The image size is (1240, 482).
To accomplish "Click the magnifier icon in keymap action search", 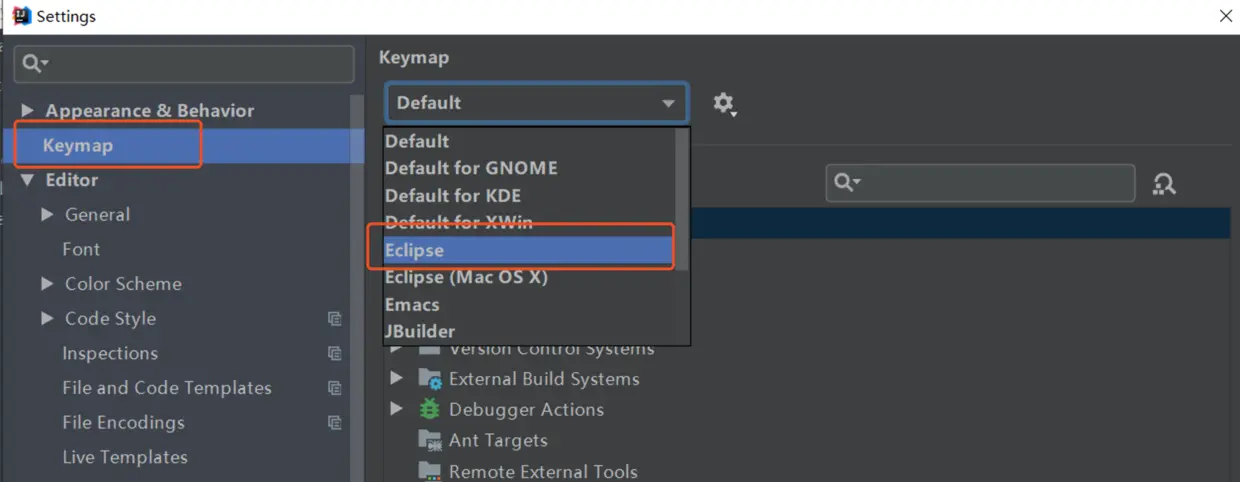I will (847, 183).
